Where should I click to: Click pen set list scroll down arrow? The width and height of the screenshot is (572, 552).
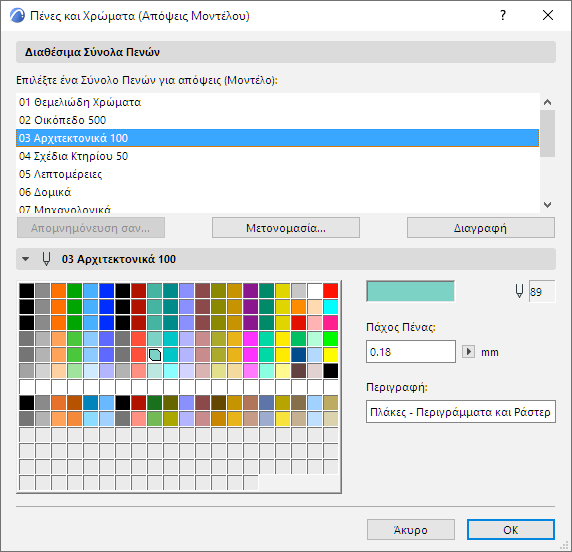pos(547,205)
